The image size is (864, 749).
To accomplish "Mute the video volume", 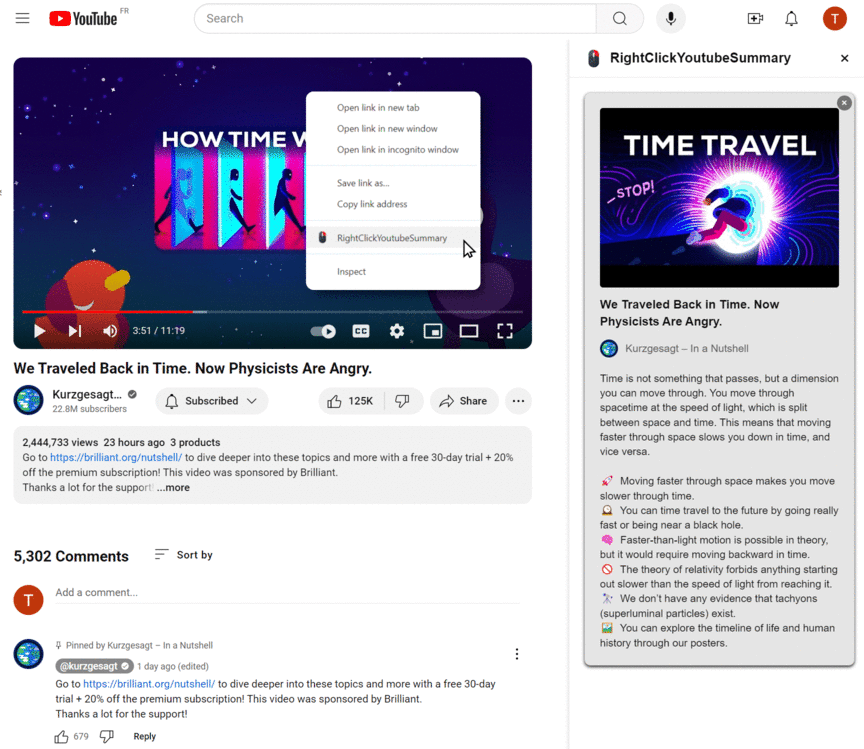I will [x=110, y=331].
